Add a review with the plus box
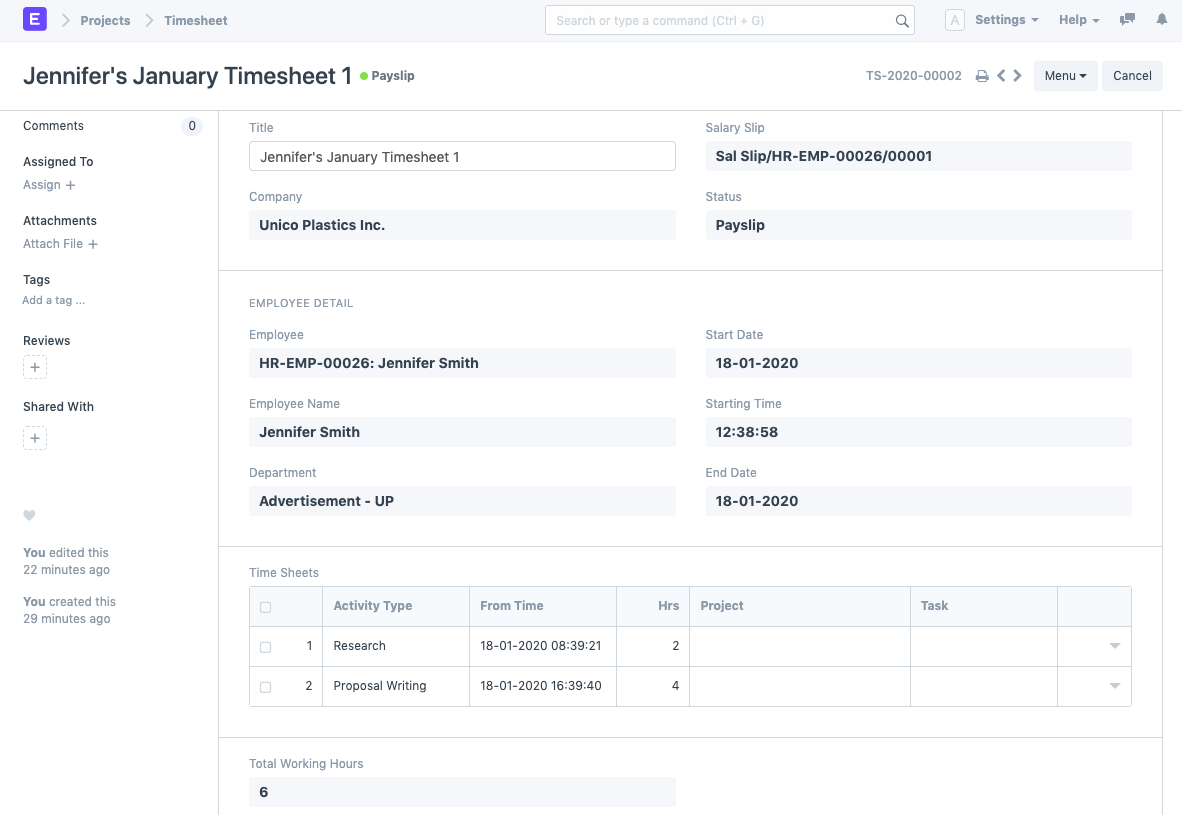 point(35,368)
